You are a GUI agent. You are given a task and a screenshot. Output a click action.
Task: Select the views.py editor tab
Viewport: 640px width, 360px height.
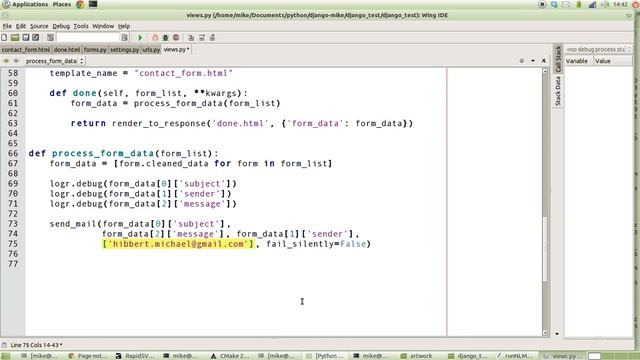[176, 49]
